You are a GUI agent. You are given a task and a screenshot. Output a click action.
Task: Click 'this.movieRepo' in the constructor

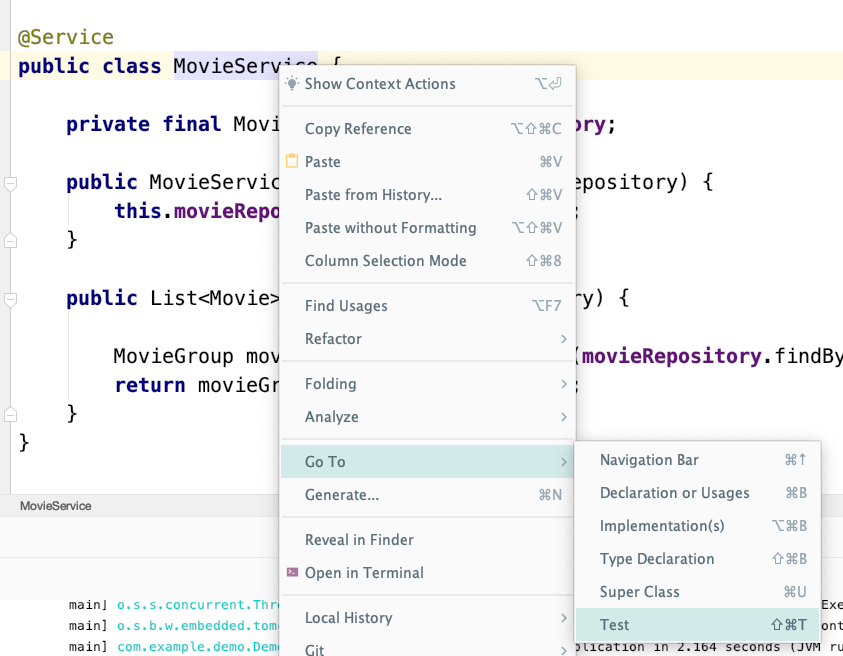[x=196, y=211]
